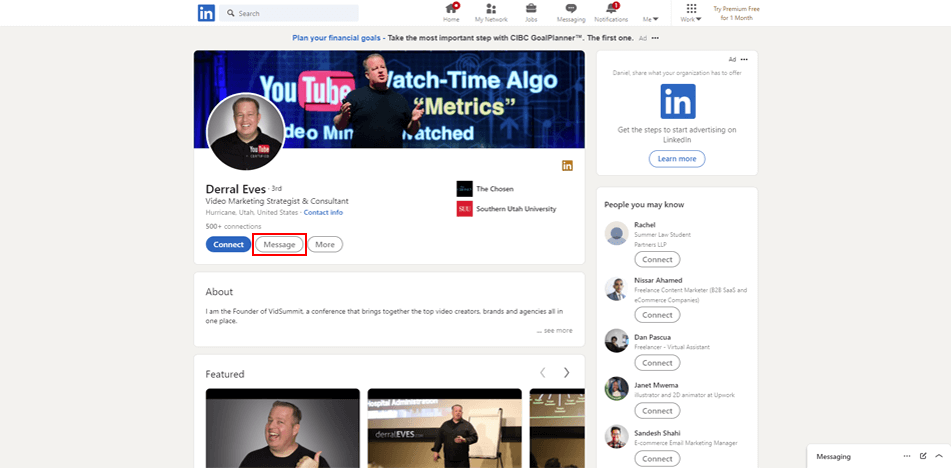Screen dimensions: 951x468
Task: Open Messaging overlay options ellipsis
Action: (907, 456)
